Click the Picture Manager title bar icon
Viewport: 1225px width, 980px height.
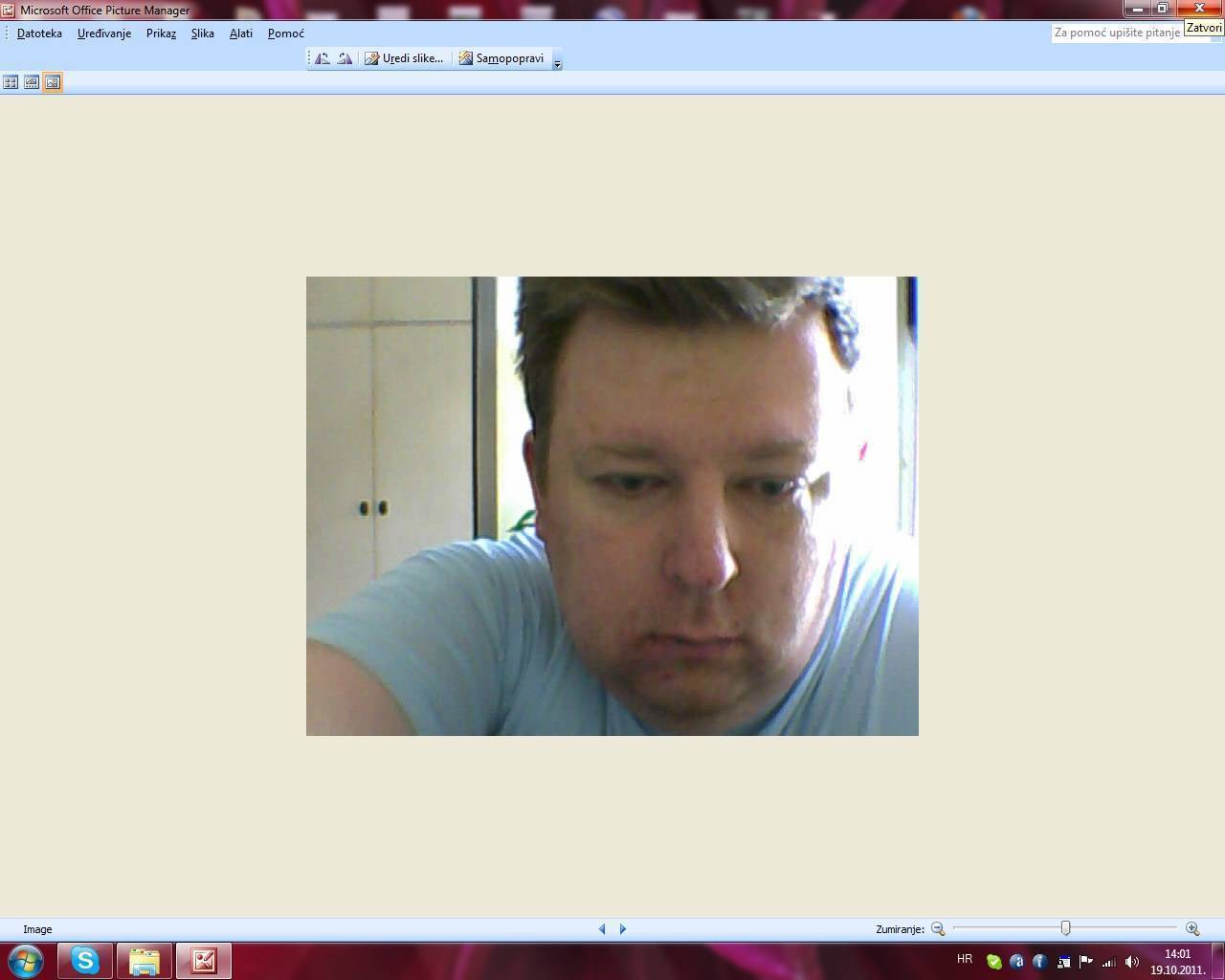coord(8,11)
